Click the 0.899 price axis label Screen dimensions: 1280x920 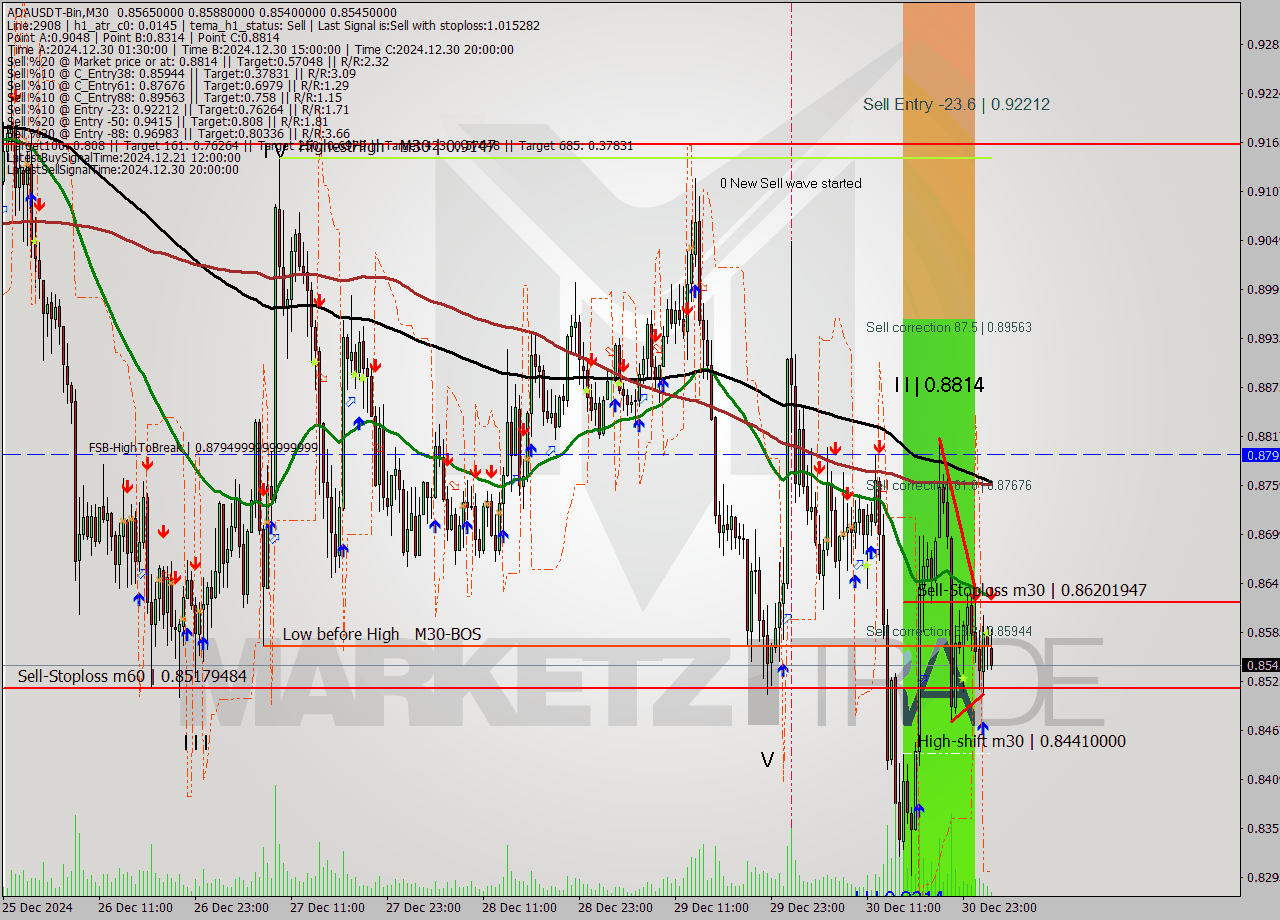(x=1261, y=289)
